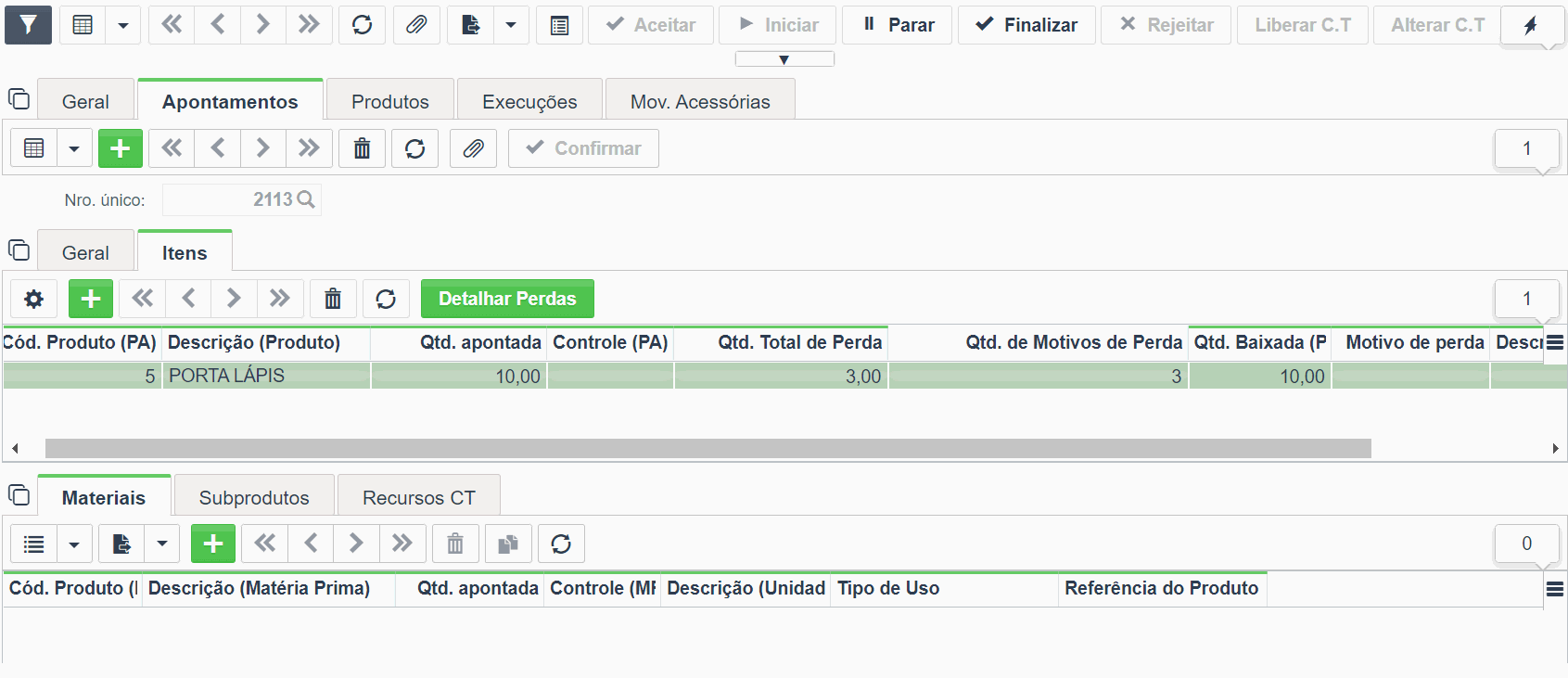This screenshot has height=678, width=1568.
Task: Refresh the Itens grid
Action: pos(386,299)
